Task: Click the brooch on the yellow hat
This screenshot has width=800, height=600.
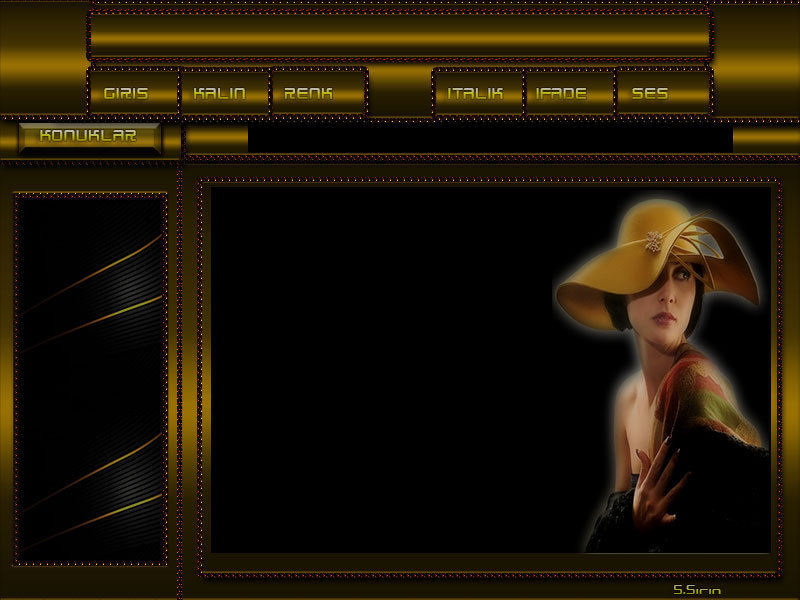Action: (654, 241)
